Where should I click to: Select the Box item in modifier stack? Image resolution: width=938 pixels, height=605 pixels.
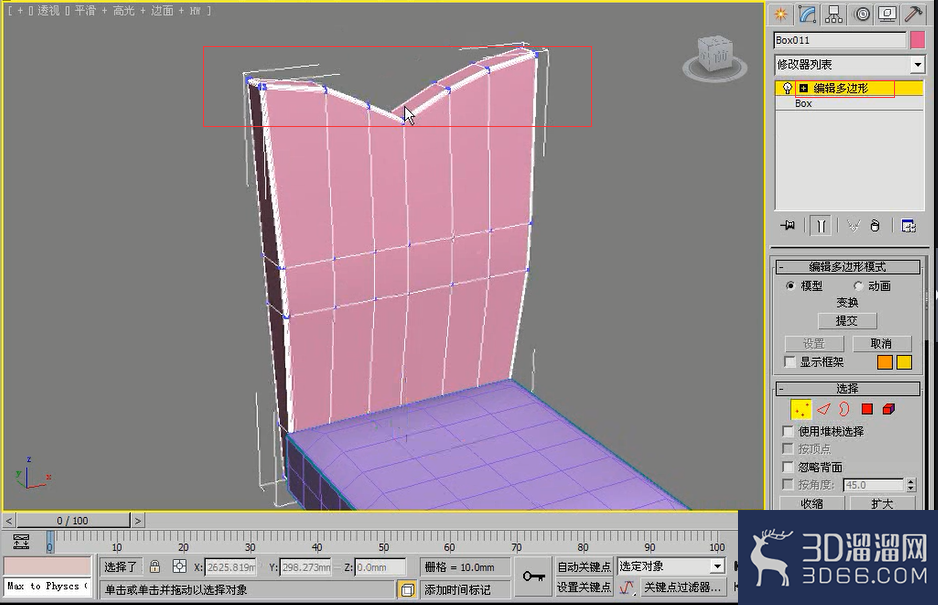pyautogui.click(x=803, y=104)
